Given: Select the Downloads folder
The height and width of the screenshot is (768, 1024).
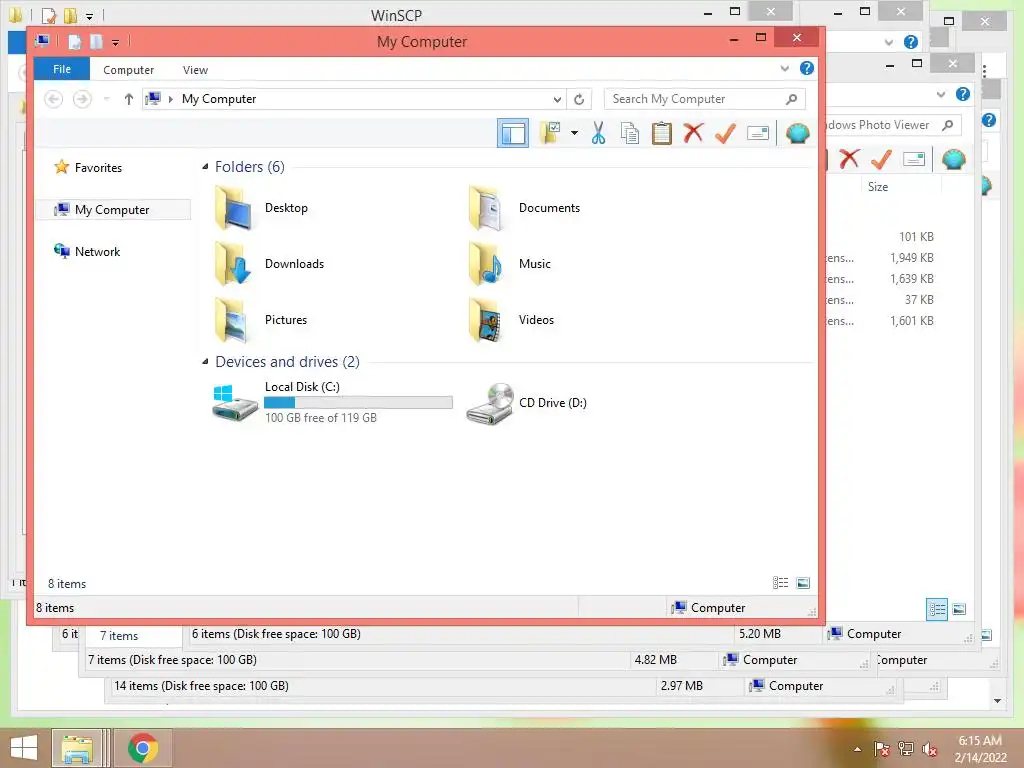Looking at the screenshot, I should 269,264.
